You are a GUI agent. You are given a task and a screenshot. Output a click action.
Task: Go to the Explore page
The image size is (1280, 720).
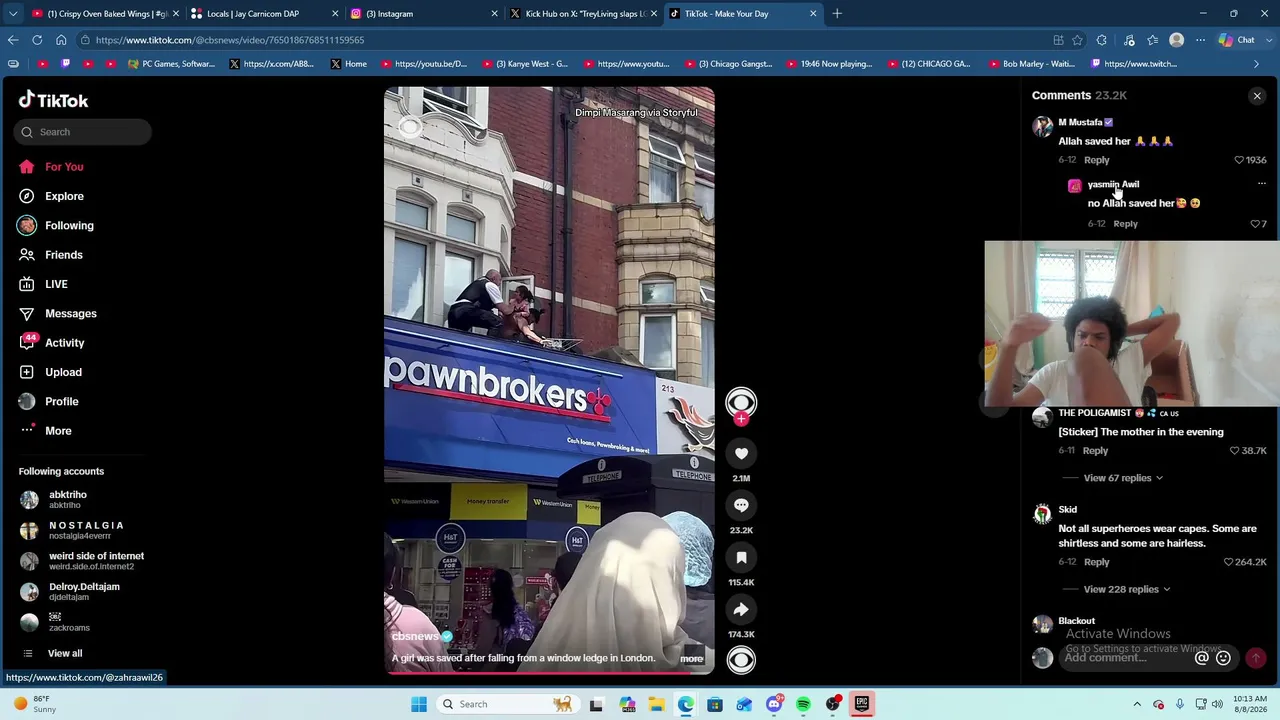click(64, 196)
